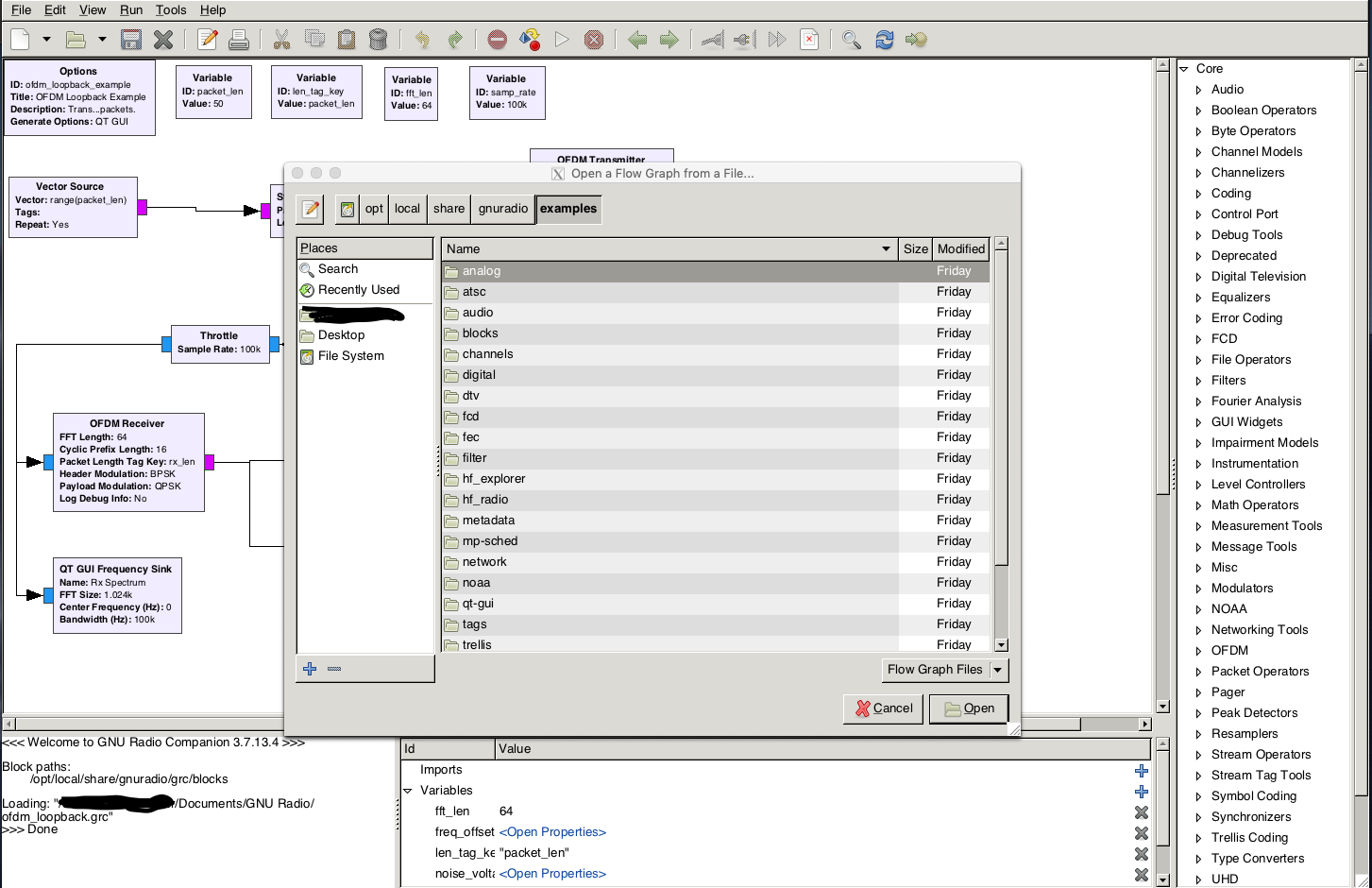This screenshot has height=888, width=1372.
Task: Click the Reload blocks refresh icon
Action: (884, 40)
